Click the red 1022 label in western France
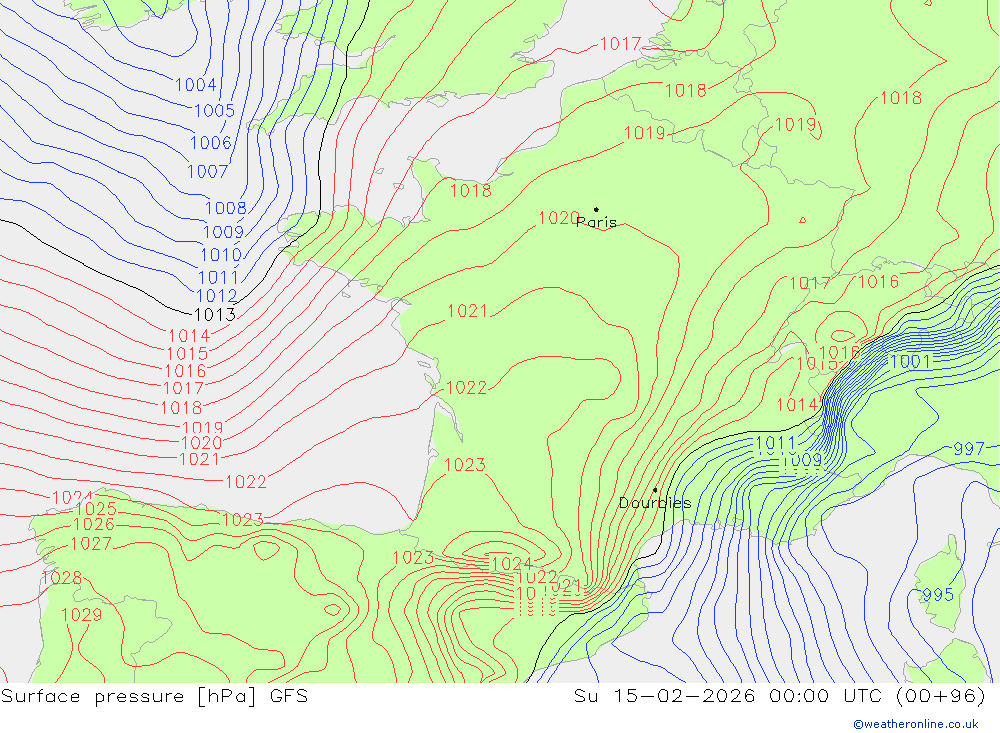Viewport: 1000px width, 733px height. pos(466,387)
